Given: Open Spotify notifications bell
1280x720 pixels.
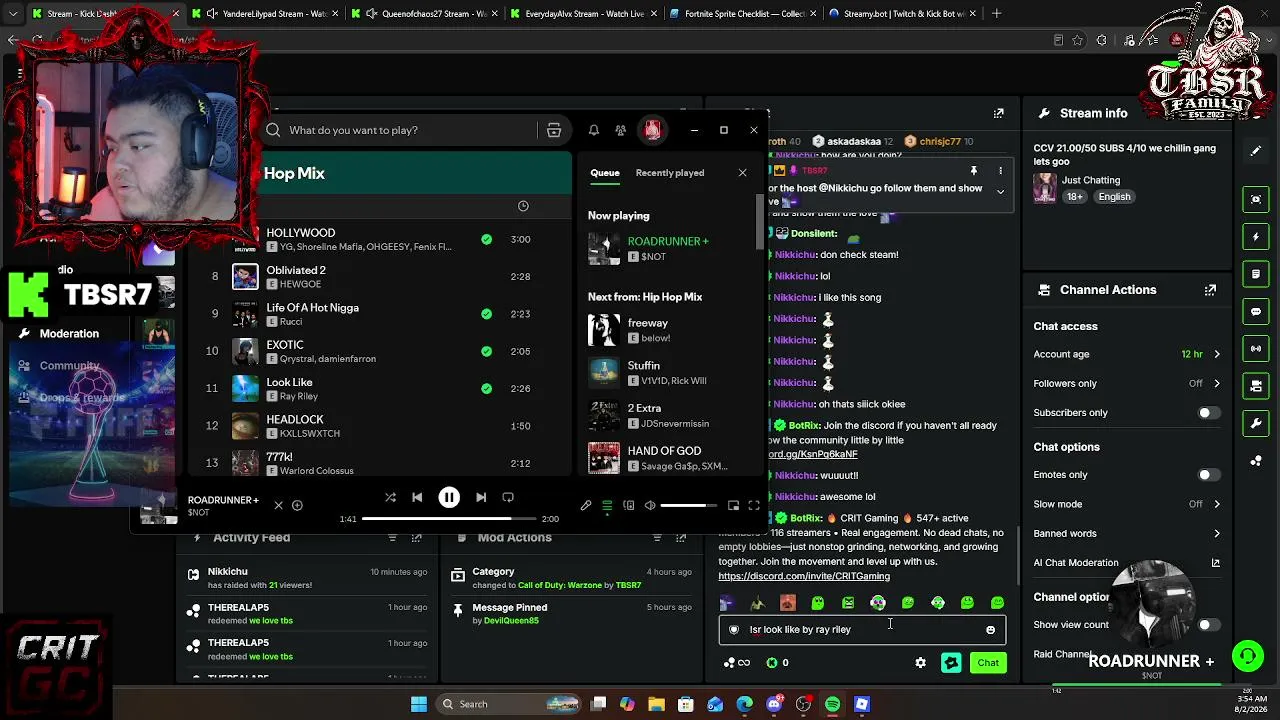Looking at the screenshot, I should (594, 130).
